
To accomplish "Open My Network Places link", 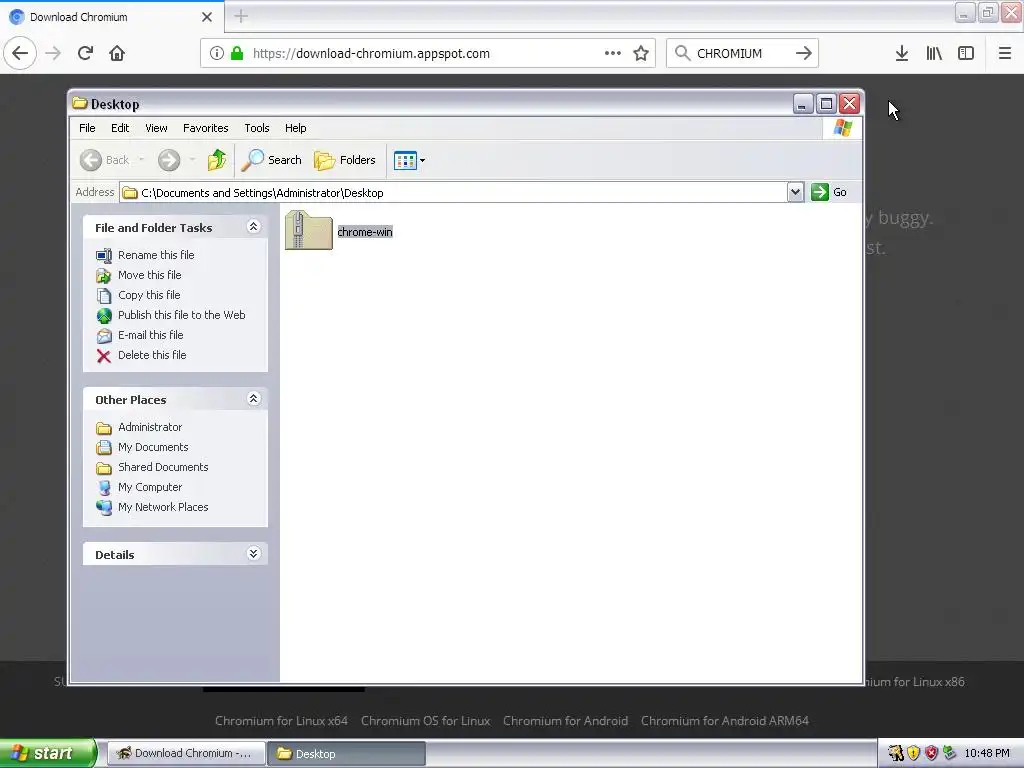I will pos(163,507).
